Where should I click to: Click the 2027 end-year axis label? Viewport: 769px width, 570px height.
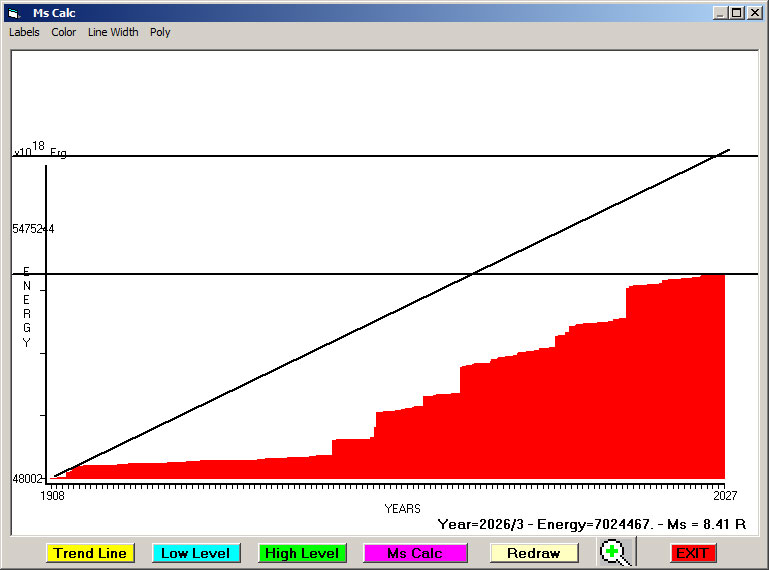[x=724, y=495]
